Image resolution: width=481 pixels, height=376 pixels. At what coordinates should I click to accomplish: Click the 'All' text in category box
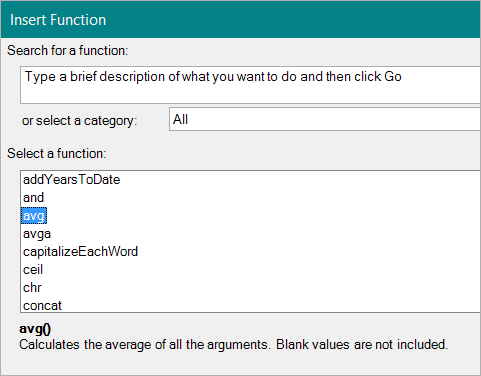[x=180, y=119]
